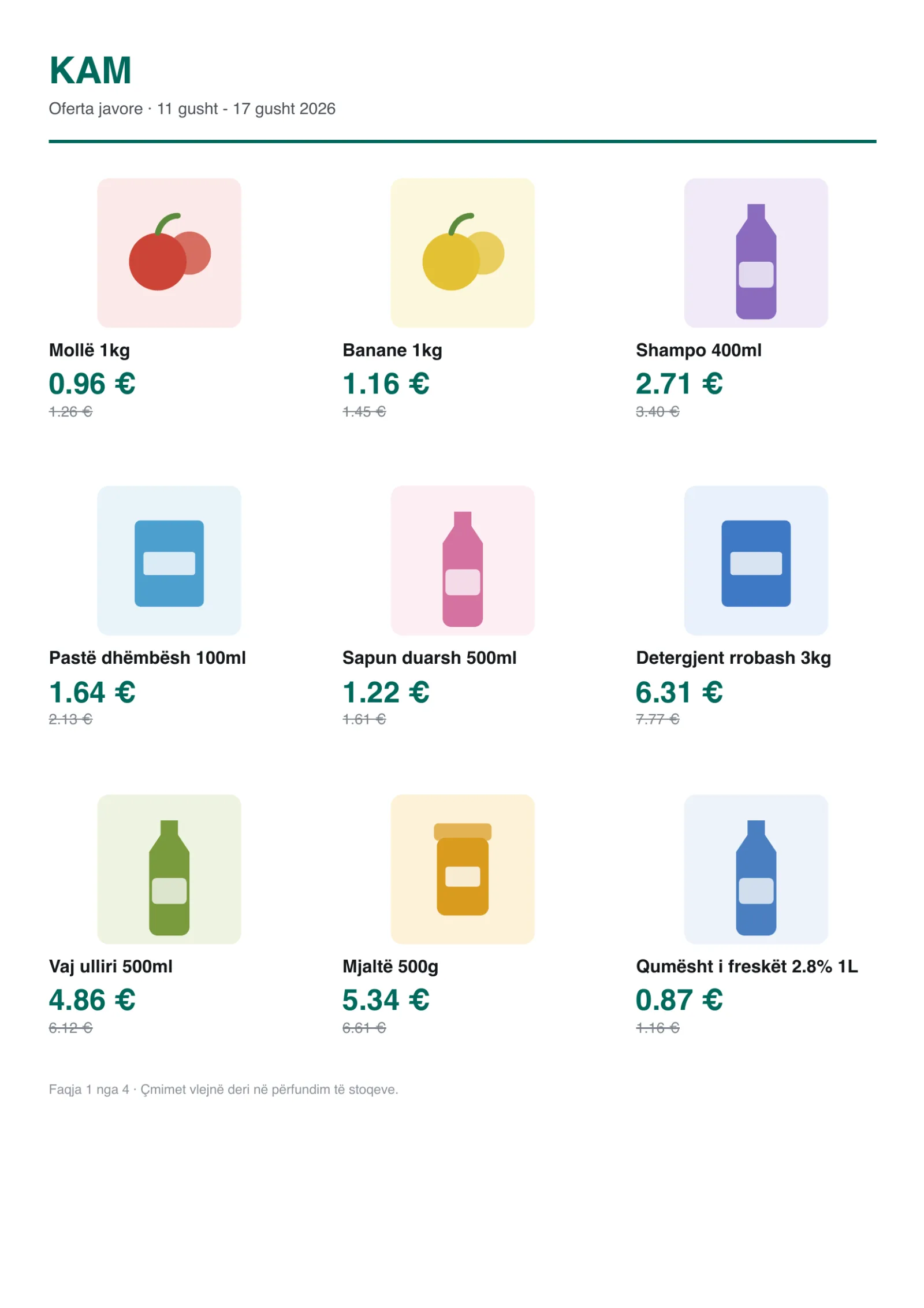The height and width of the screenshot is (1308, 924).
Task: Select the Mjaltë 500g product name
Action: [x=390, y=967]
